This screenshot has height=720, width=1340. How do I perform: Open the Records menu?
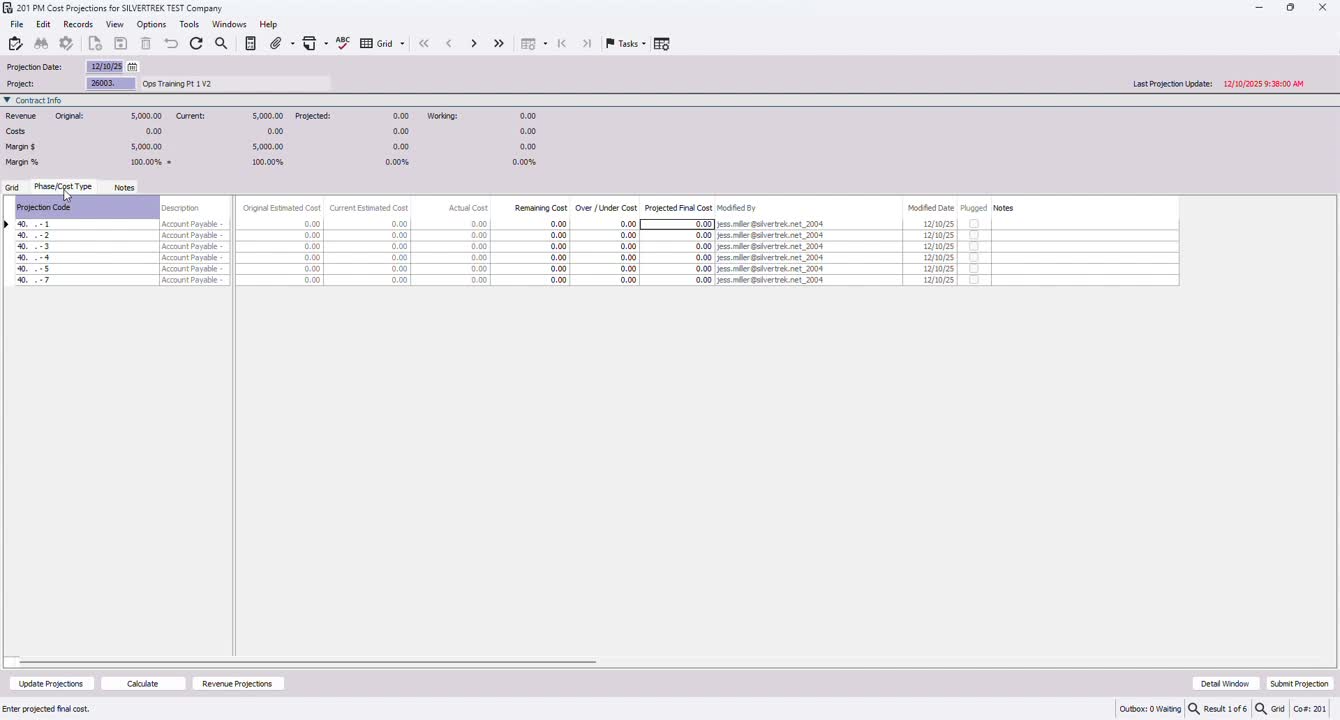(78, 24)
